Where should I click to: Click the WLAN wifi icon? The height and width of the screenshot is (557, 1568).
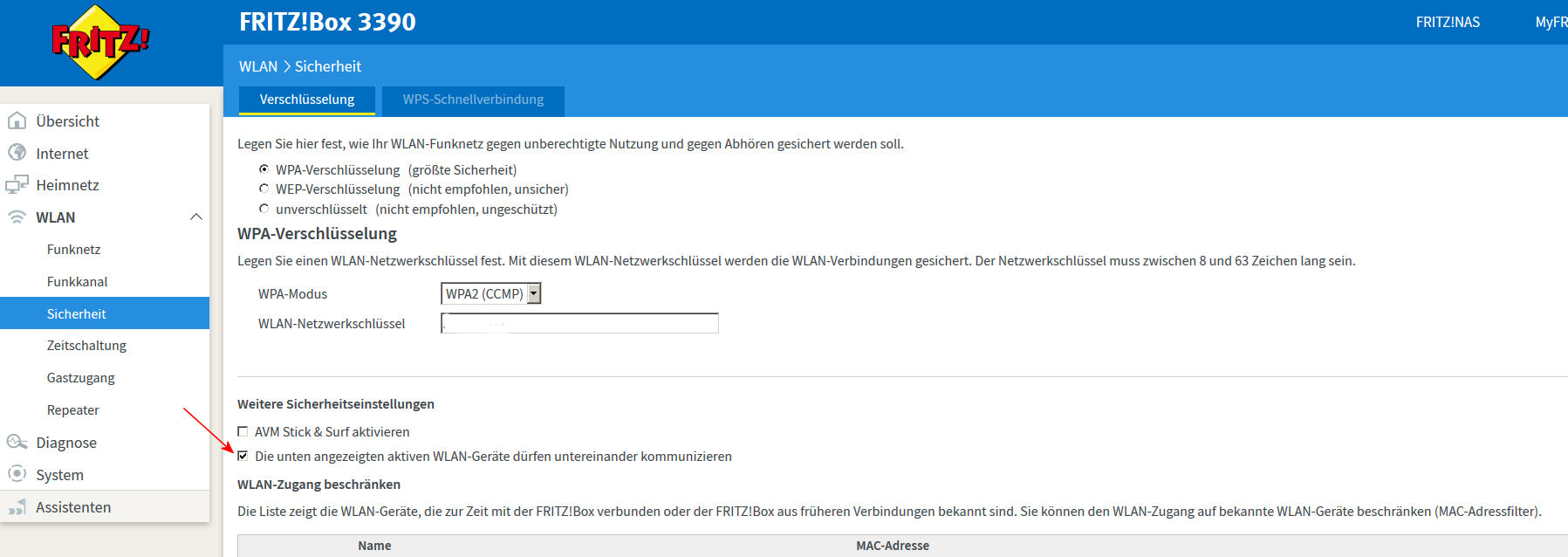[17, 217]
